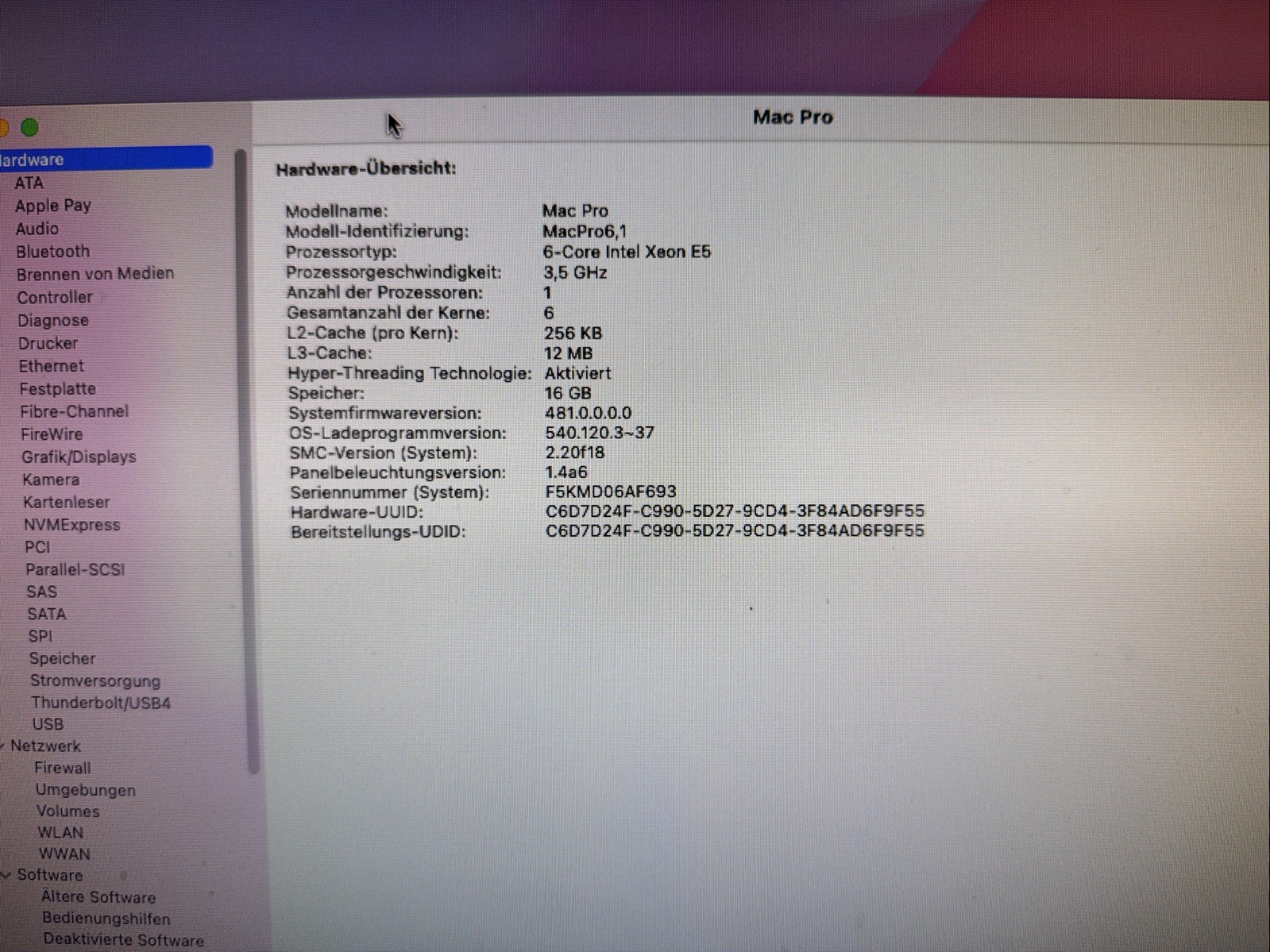The image size is (1270, 952).
Task: Select Festplatte in the sidebar
Action: [57, 389]
